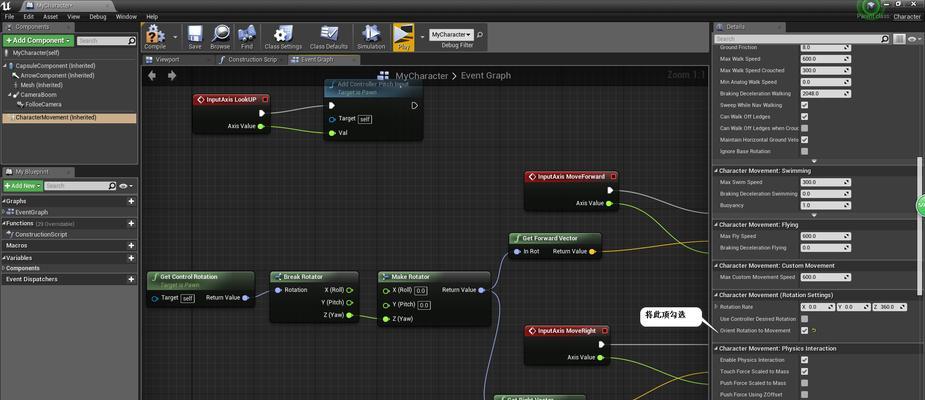Viewport: 925px width, 400px height.
Task: Toggle Sweep While Nav Walking checkbox
Action: point(804,105)
